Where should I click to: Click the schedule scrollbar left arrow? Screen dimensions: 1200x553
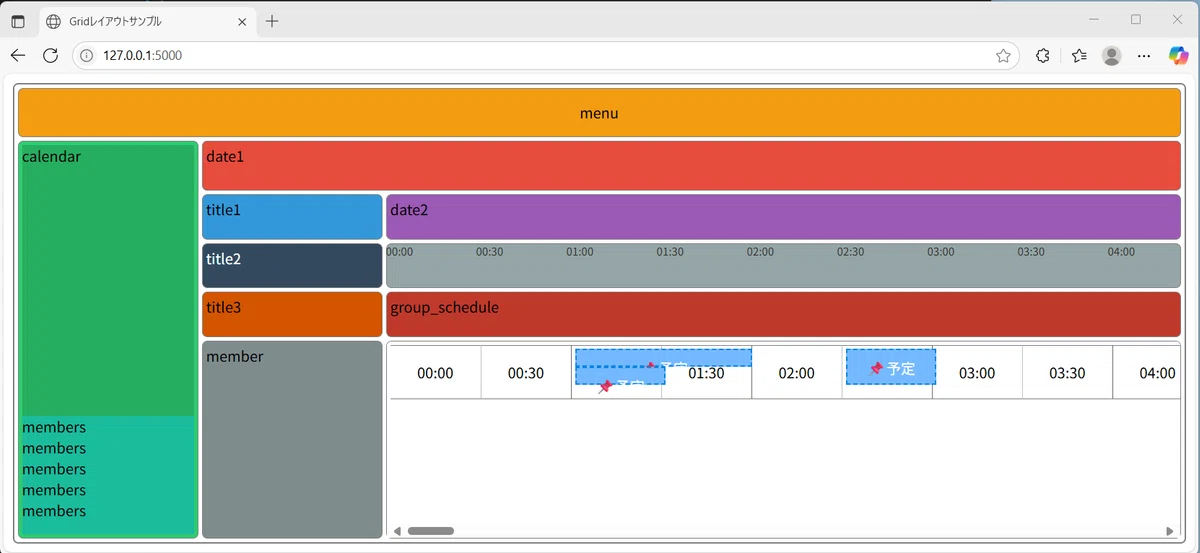397,531
